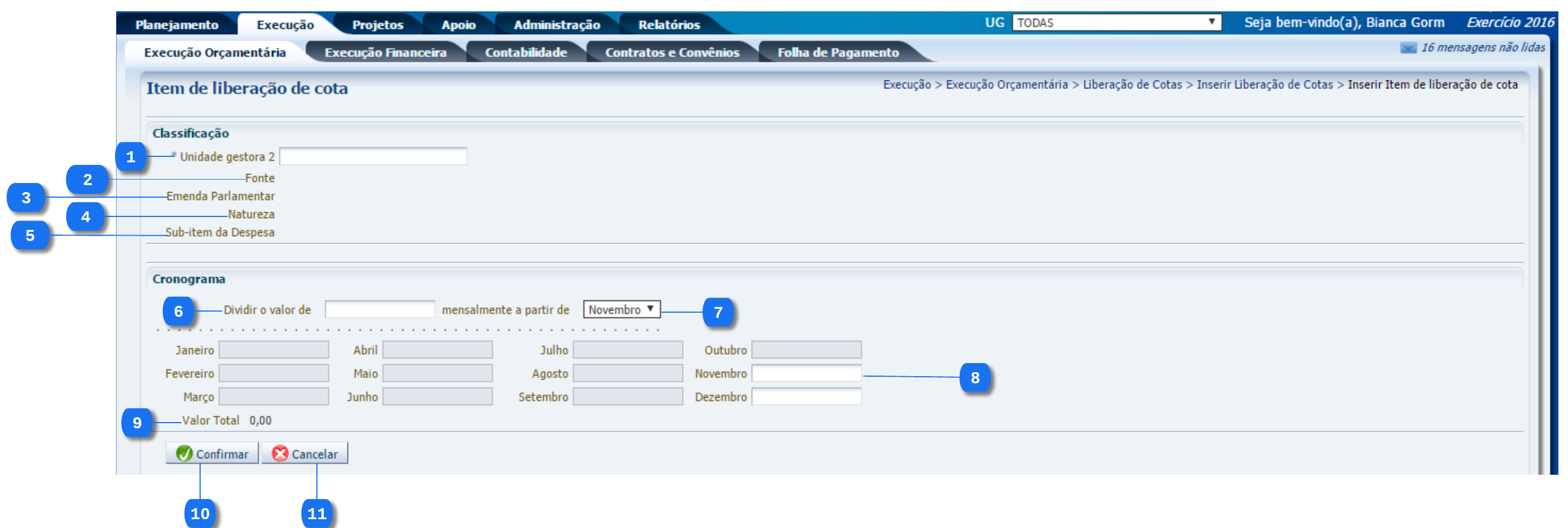Click the 16 mensagens não lidas link
This screenshot has height=528, width=1568.
(x=1482, y=48)
